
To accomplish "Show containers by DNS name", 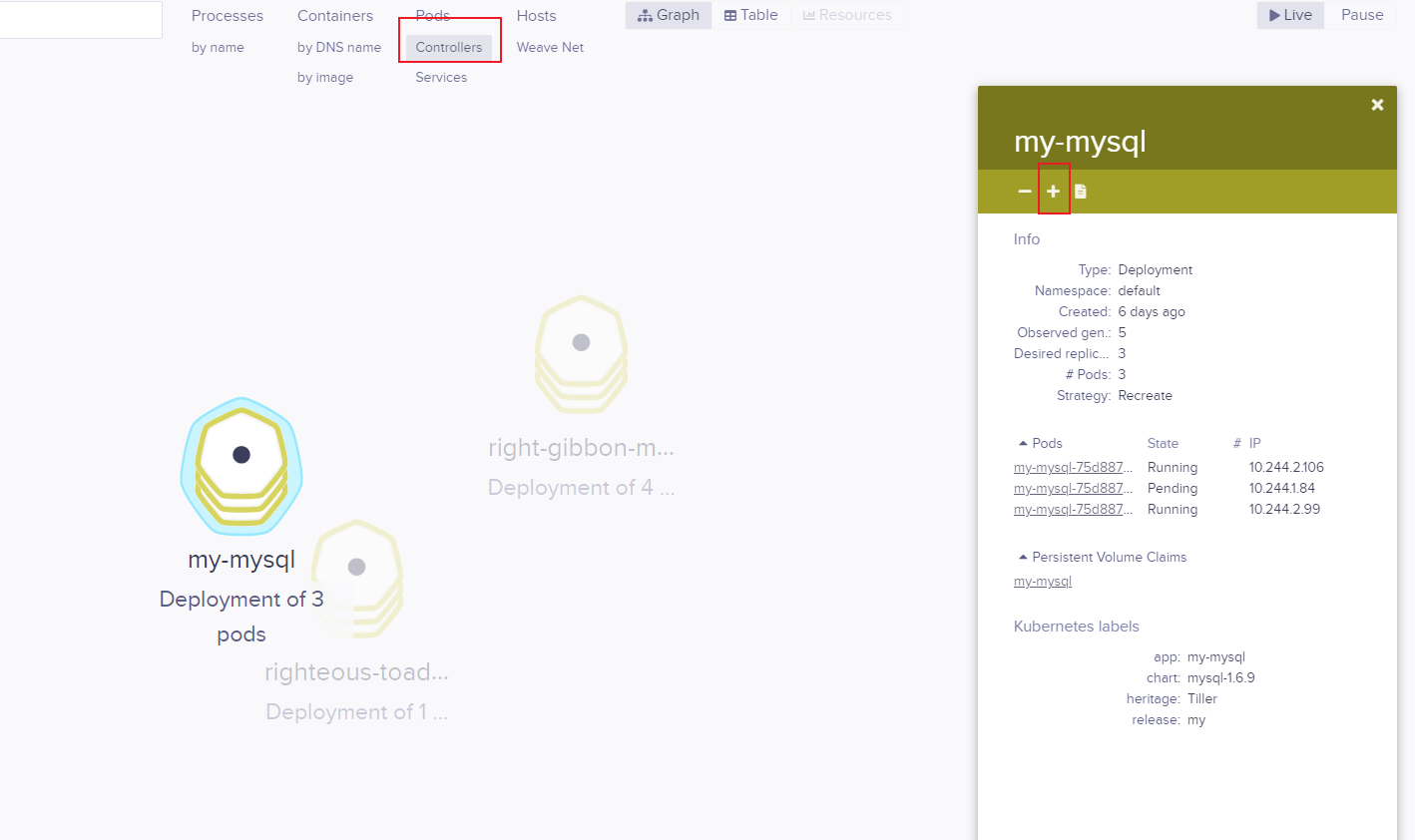I will click(x=339, y=47).
